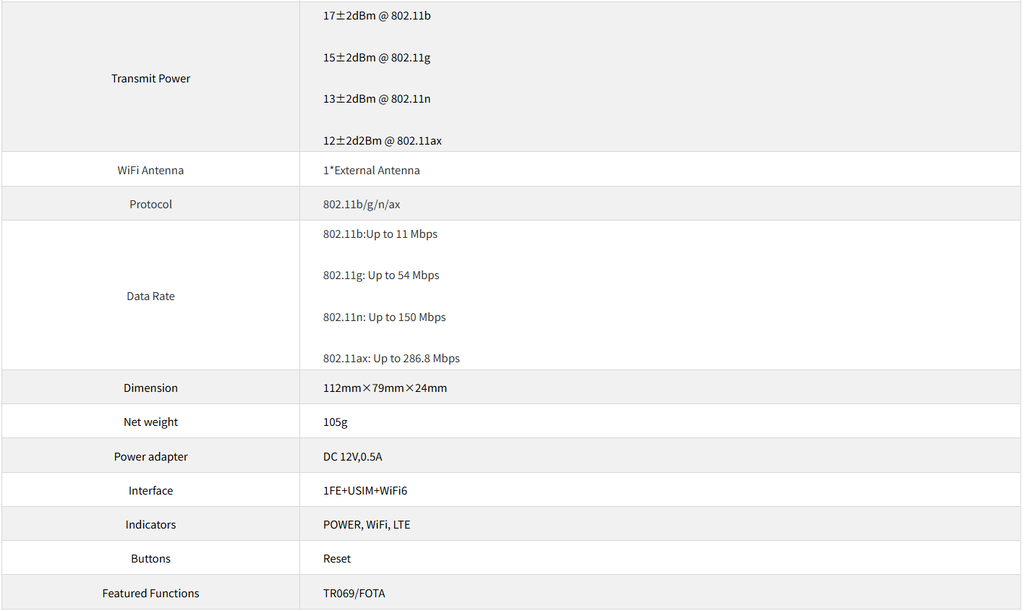
Task: Select the DC 12V,0.5A power adapter value
Action: 352,457
